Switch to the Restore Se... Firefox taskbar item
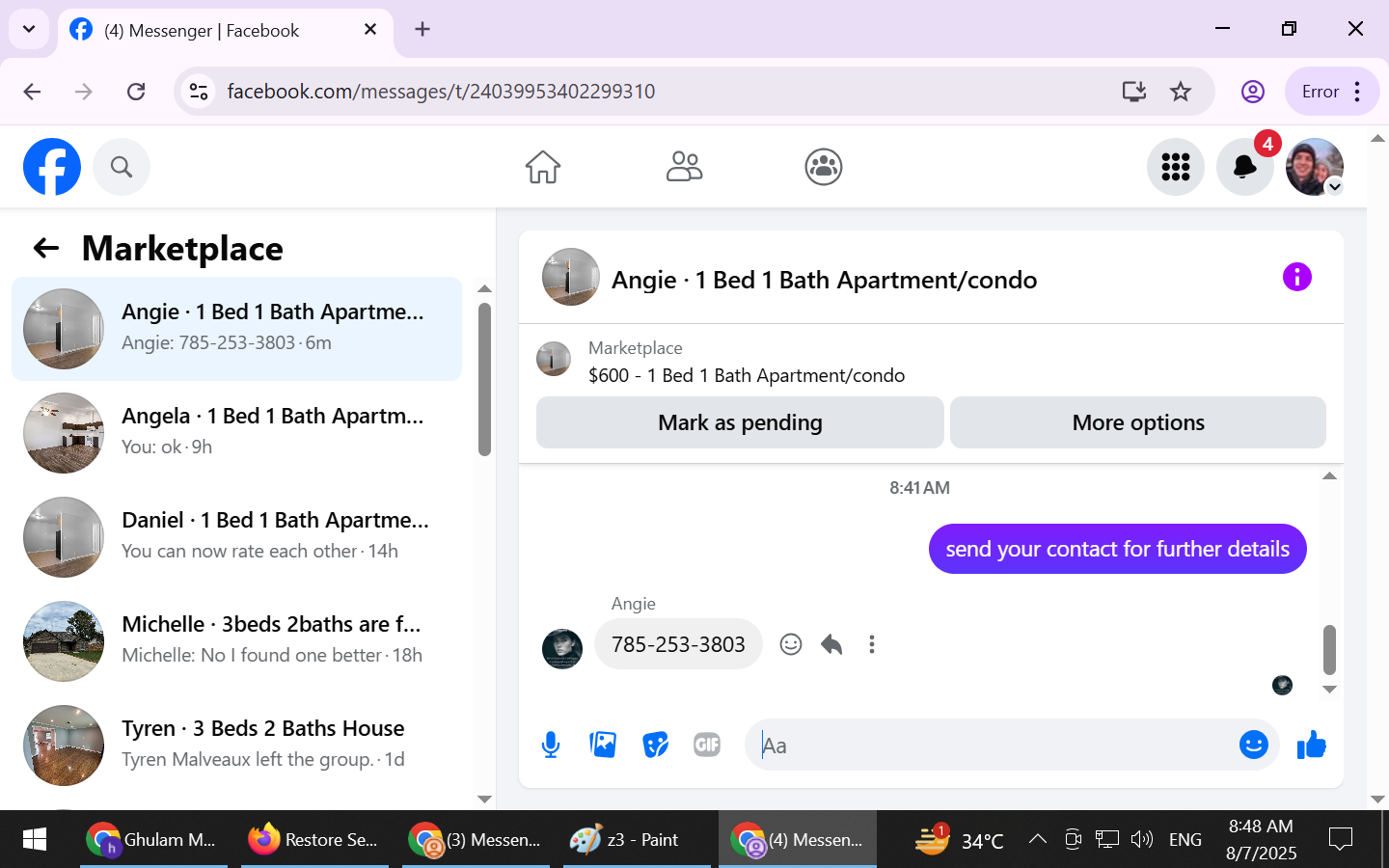Image resolution: width=1389 pixels, height=868 pixels. tap(314, 839)
